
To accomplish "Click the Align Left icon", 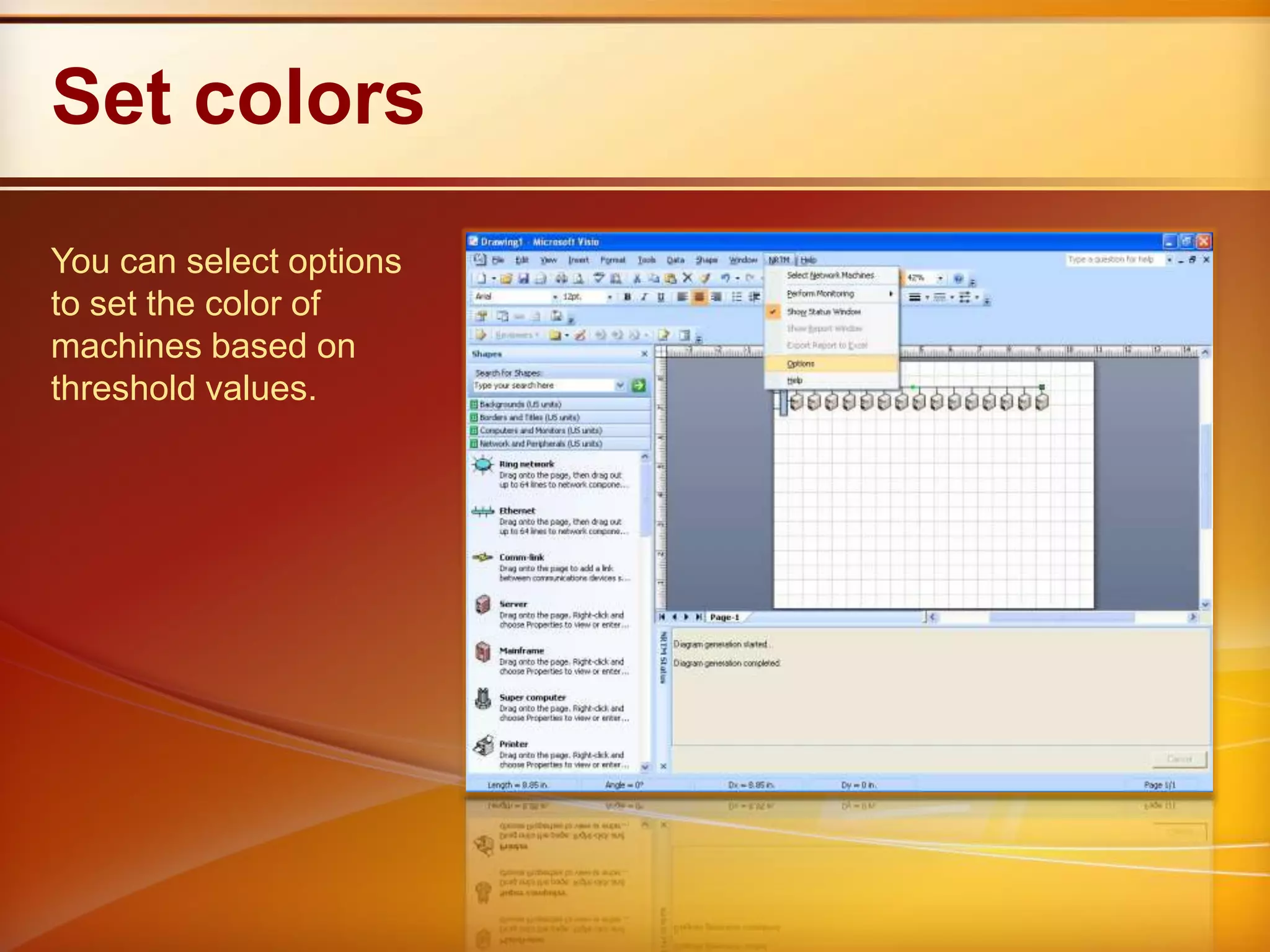I will coord(682,297).
